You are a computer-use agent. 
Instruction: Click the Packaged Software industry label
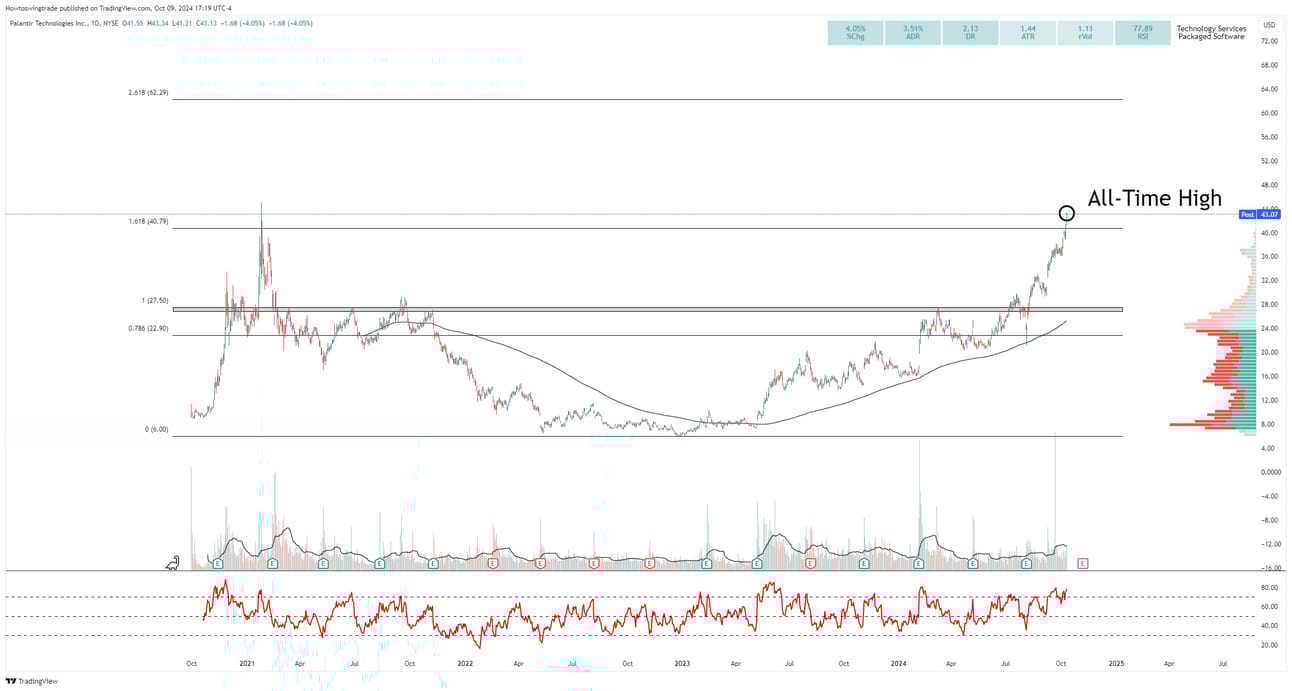click(1211, 37)
